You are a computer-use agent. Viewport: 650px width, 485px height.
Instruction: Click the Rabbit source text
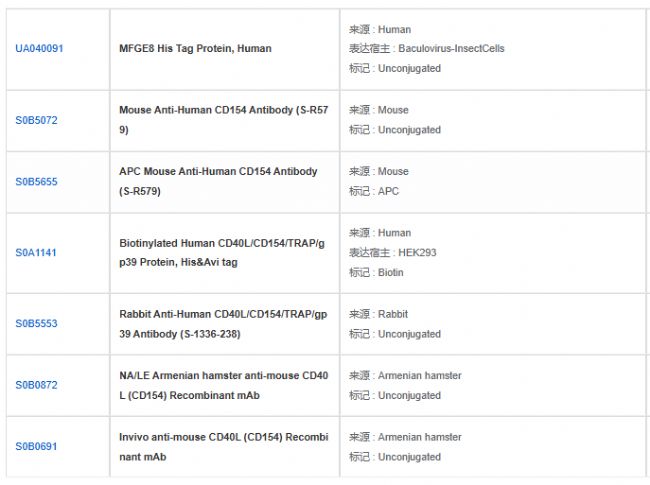coord(393,314)
